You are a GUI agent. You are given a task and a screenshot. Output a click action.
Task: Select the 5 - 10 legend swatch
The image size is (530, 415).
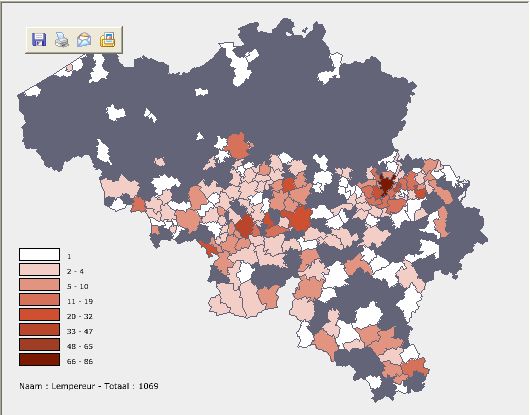(40, 285)
